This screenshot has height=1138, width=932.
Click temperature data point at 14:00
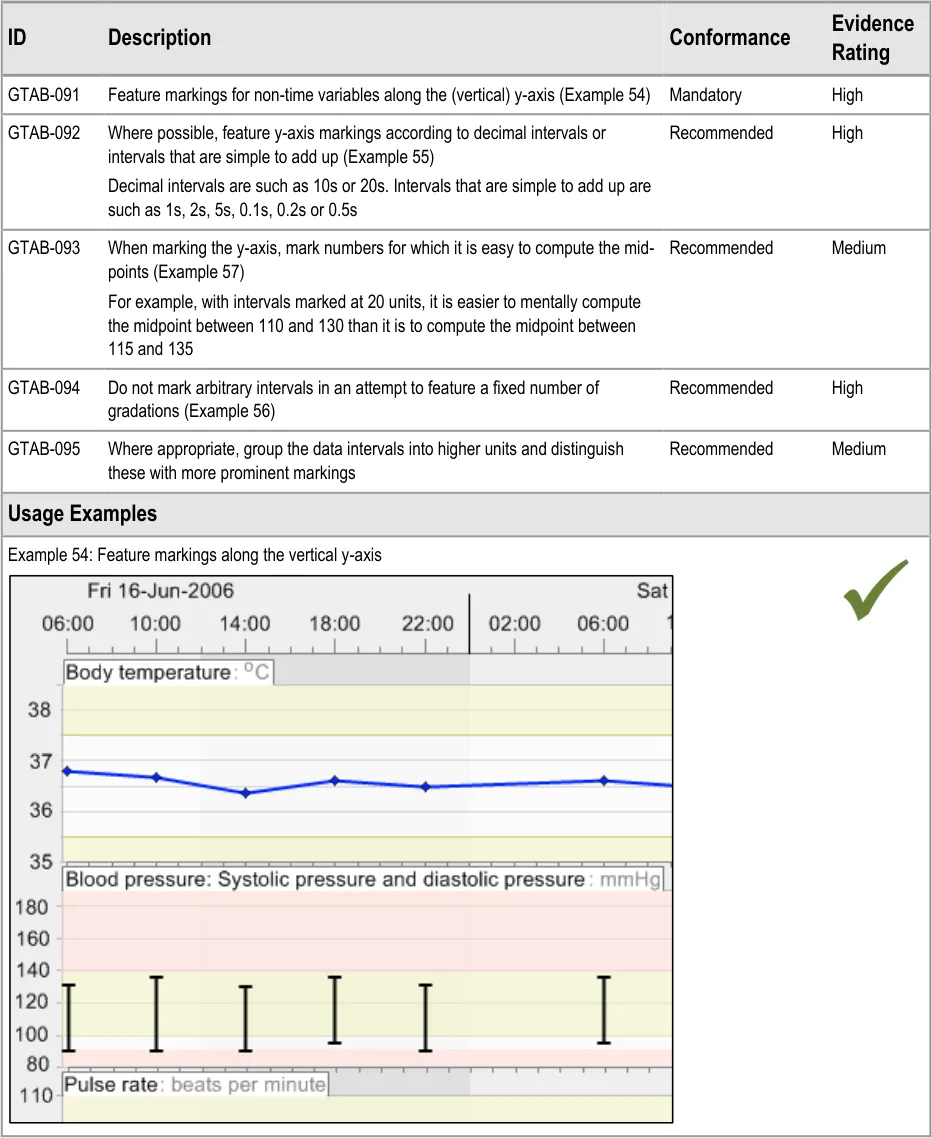(246, 793)
